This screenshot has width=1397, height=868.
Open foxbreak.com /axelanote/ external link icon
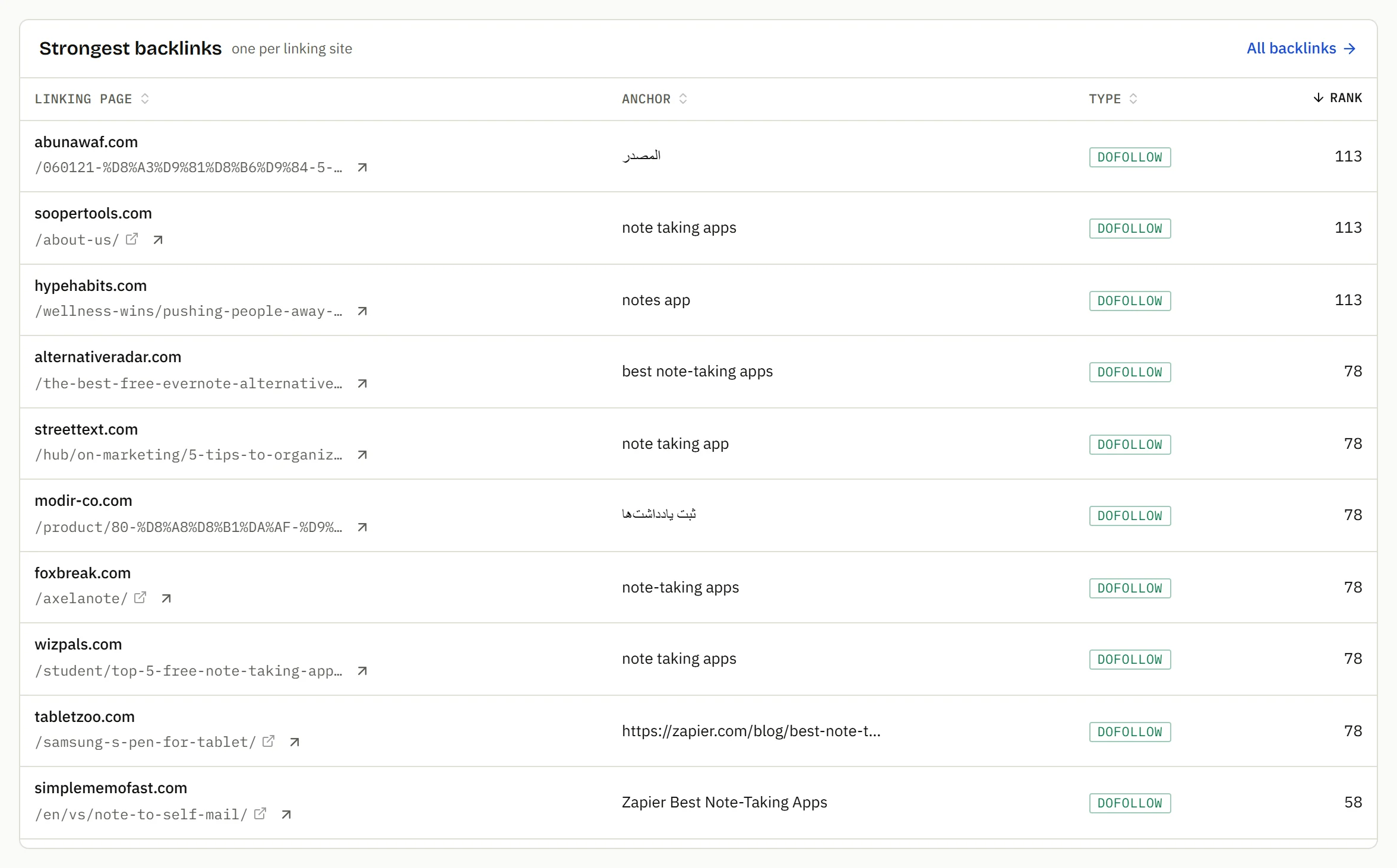140,597
